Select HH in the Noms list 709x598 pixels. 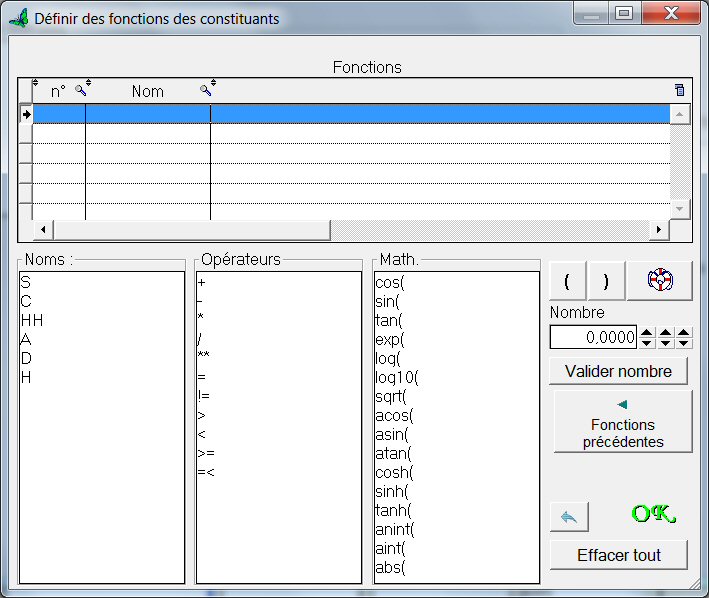point(32,320)
